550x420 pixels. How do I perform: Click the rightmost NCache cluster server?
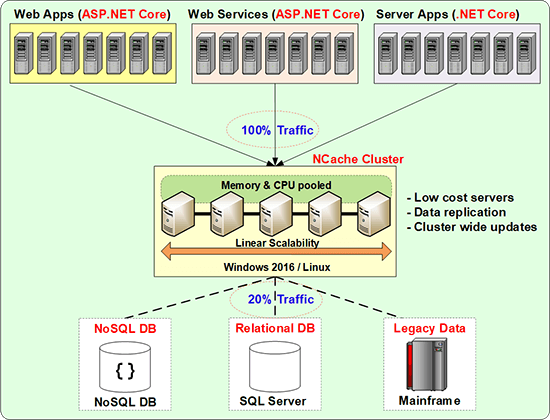pos(374,214)
